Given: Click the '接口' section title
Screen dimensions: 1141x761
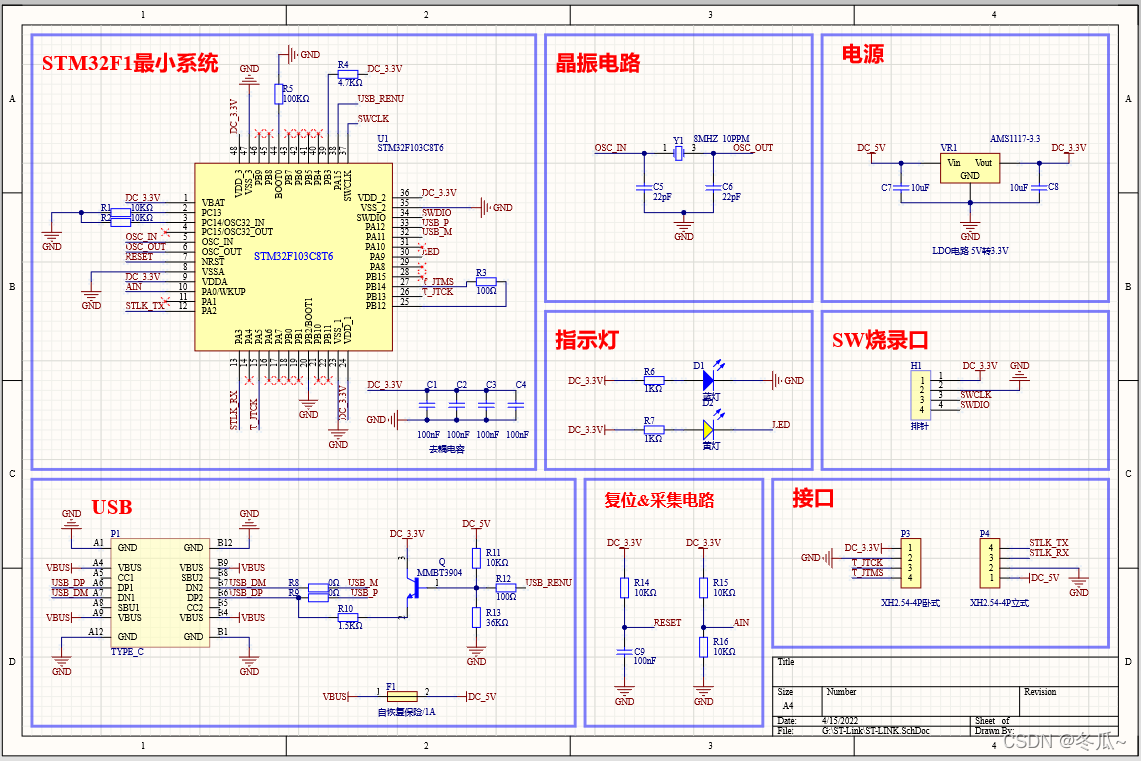Looking at the screenshot, I should point(813,498).
